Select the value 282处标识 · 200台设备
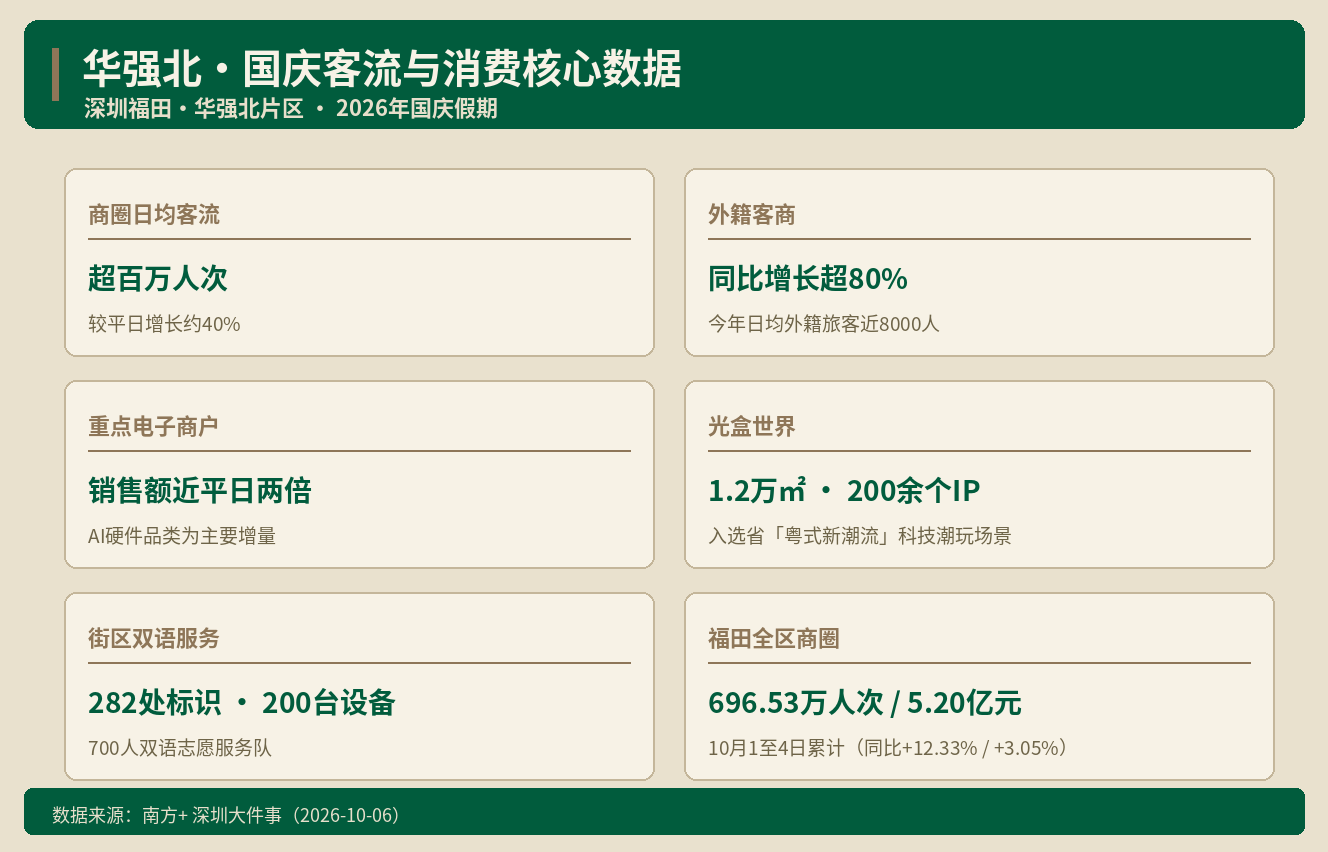 tap(242, 703)
